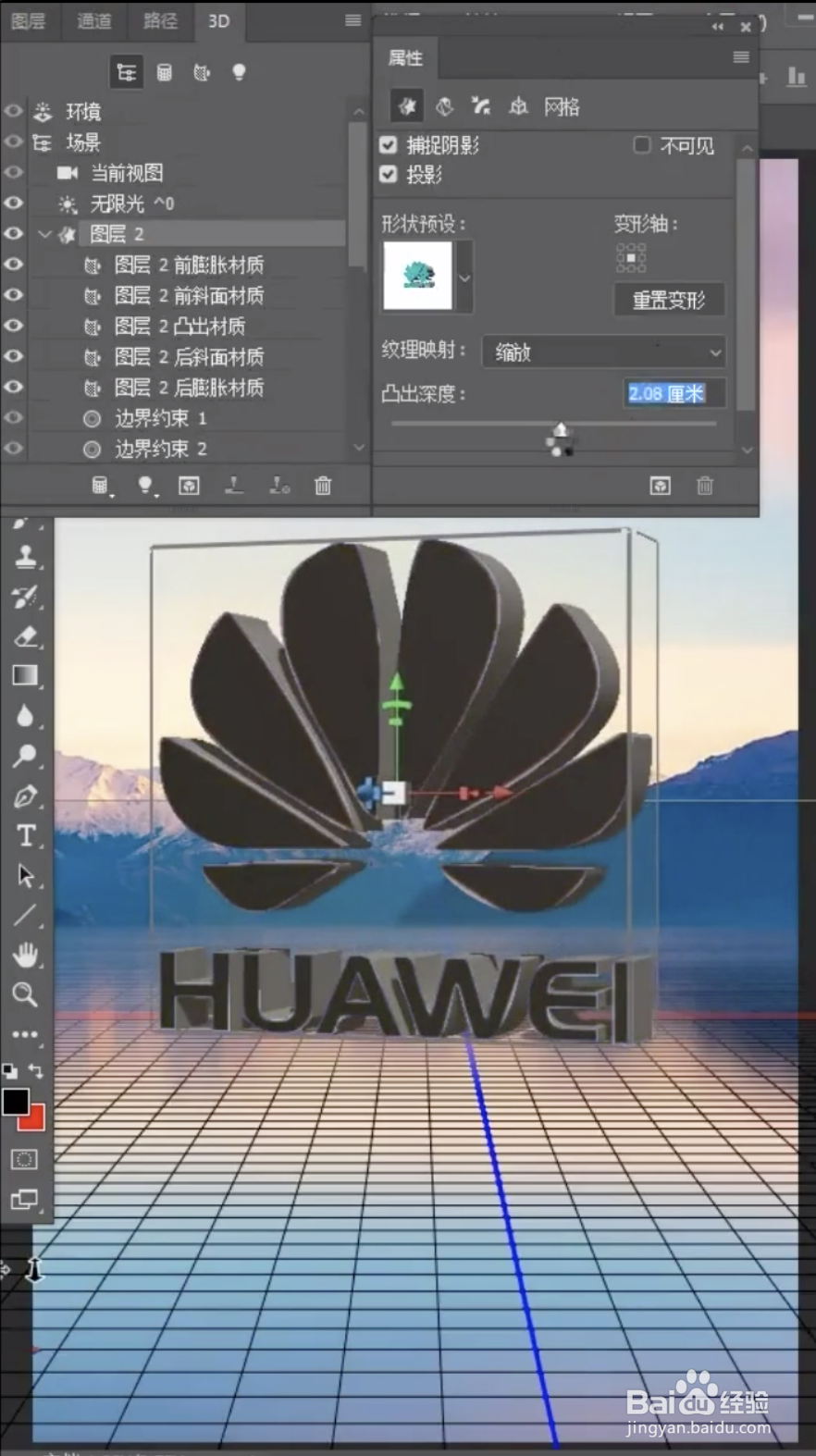The width and height of the screenshot is (816, 1456).
Task: Open the mesh properties icon
Action: pos(406,106)
